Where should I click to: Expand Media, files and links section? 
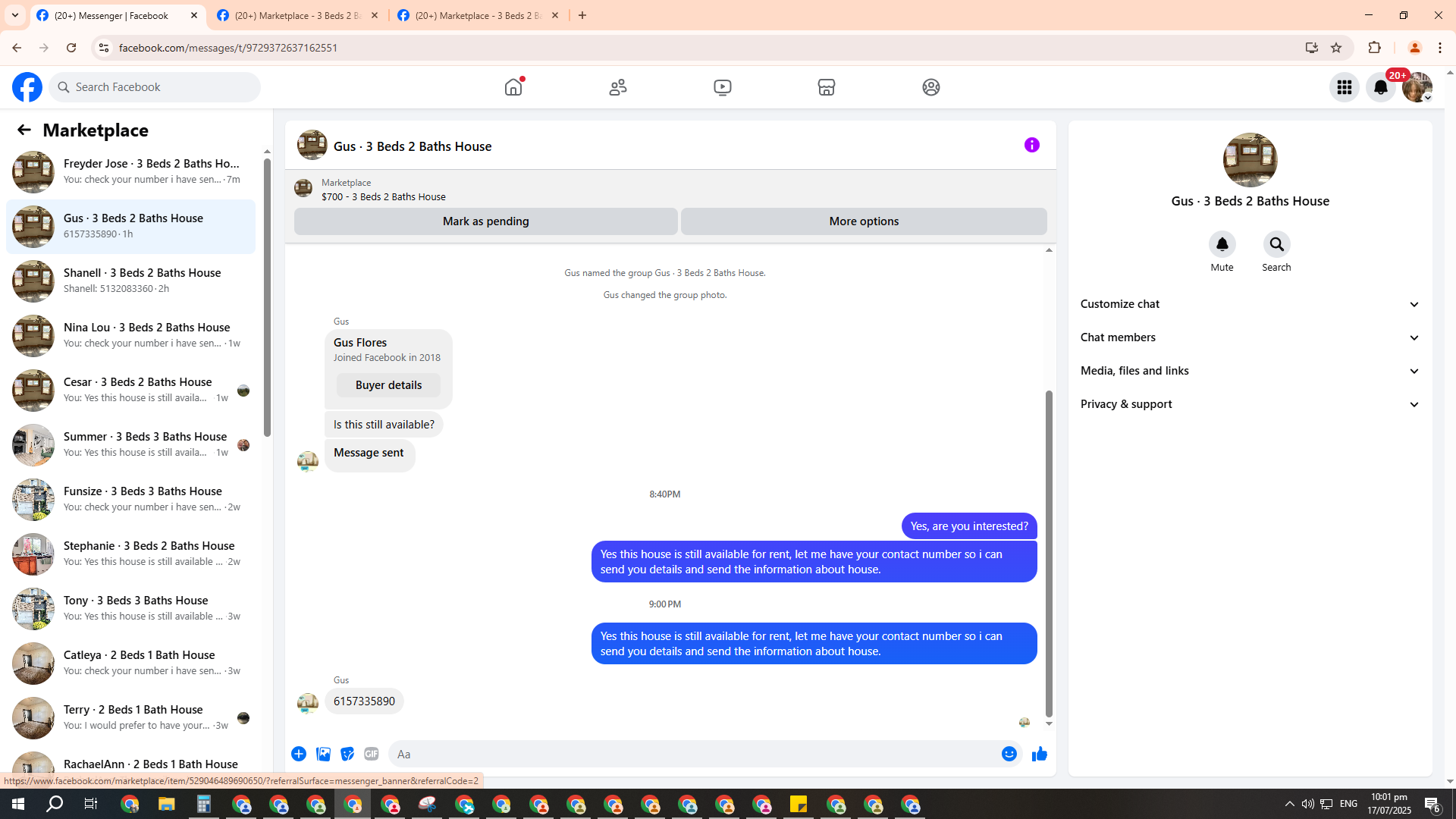tap(1250, 371)
